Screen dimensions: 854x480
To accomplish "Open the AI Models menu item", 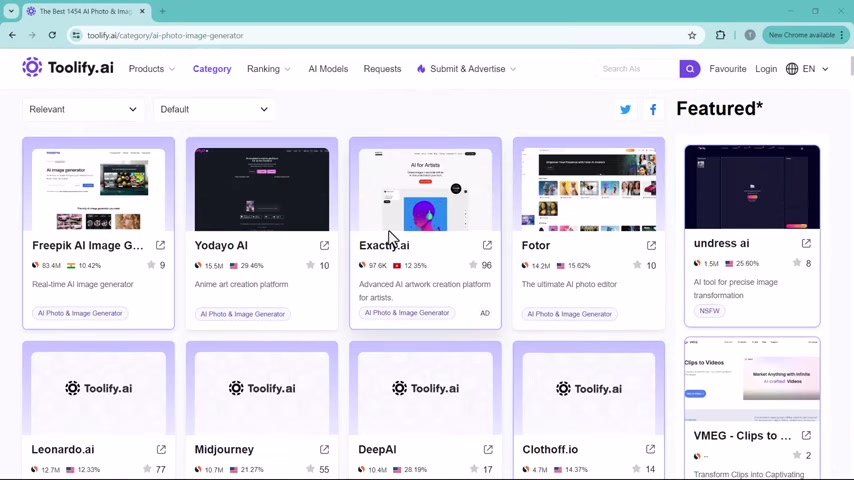I will point(328,69).
